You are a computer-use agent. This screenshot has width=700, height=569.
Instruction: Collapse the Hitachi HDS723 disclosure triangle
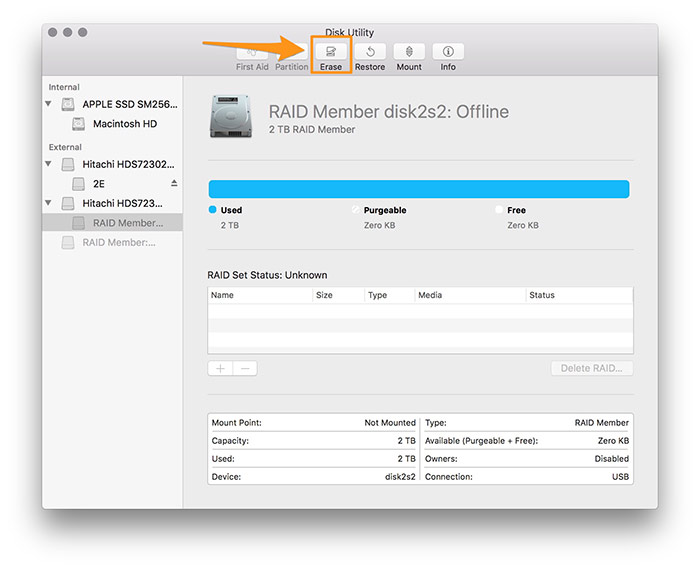pyautogui.click(x=48, y=203)
